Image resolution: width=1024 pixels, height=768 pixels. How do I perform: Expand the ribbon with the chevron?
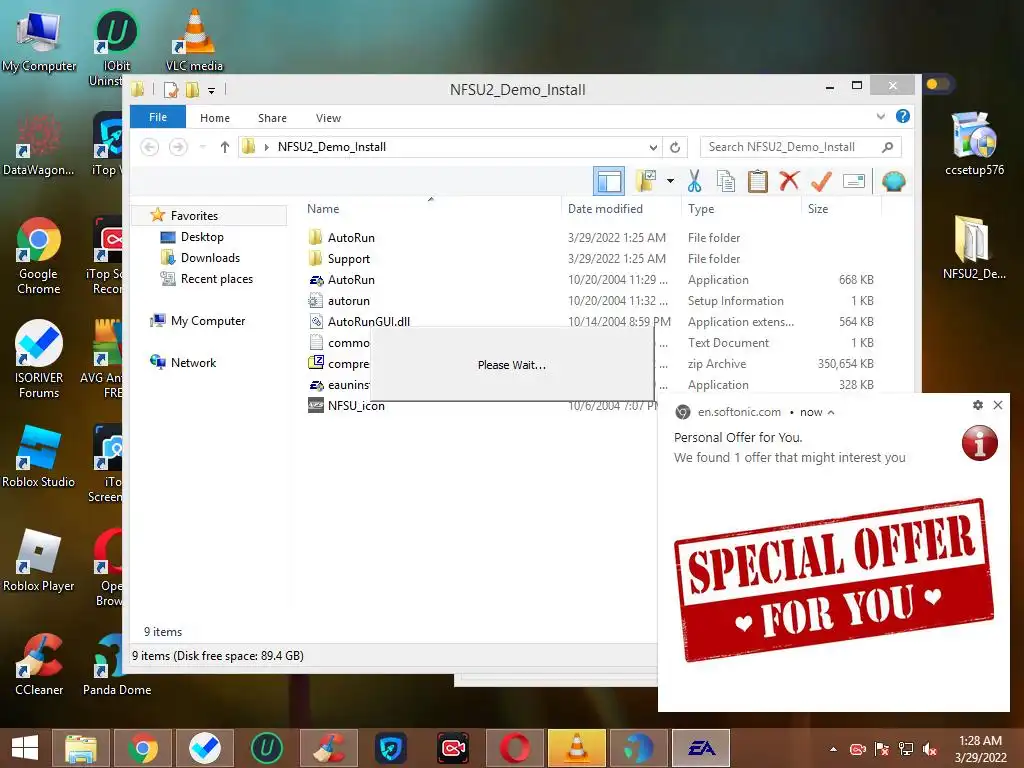coord(881,116)
